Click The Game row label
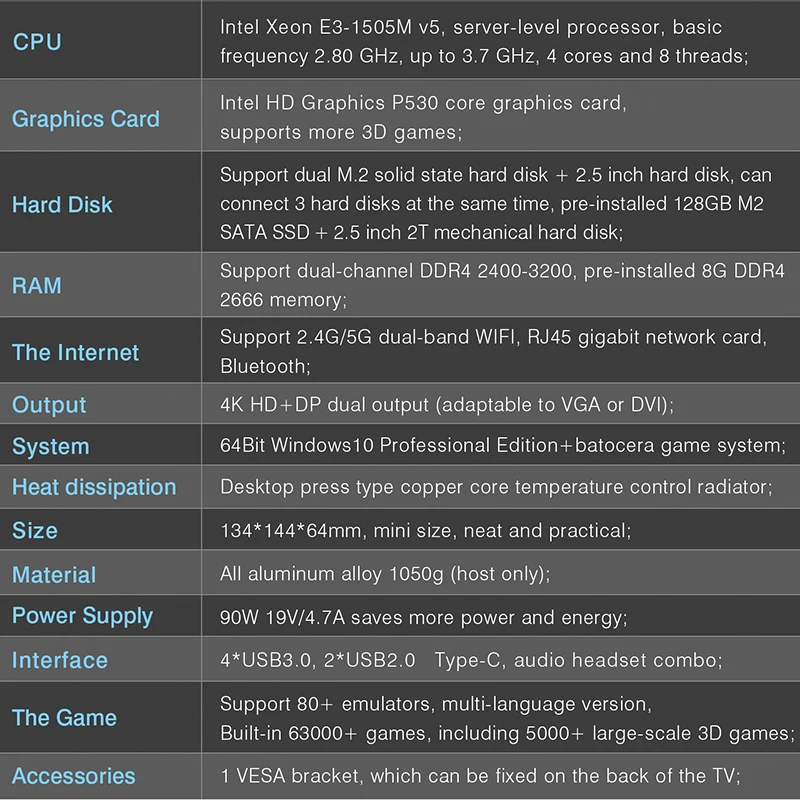The width and height of the screenshot is (800, 800). tap(65, 718)
